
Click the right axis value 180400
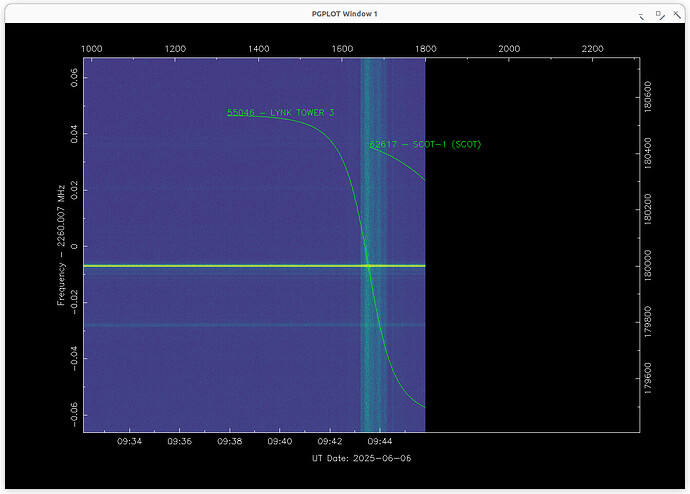coord(647,154)
